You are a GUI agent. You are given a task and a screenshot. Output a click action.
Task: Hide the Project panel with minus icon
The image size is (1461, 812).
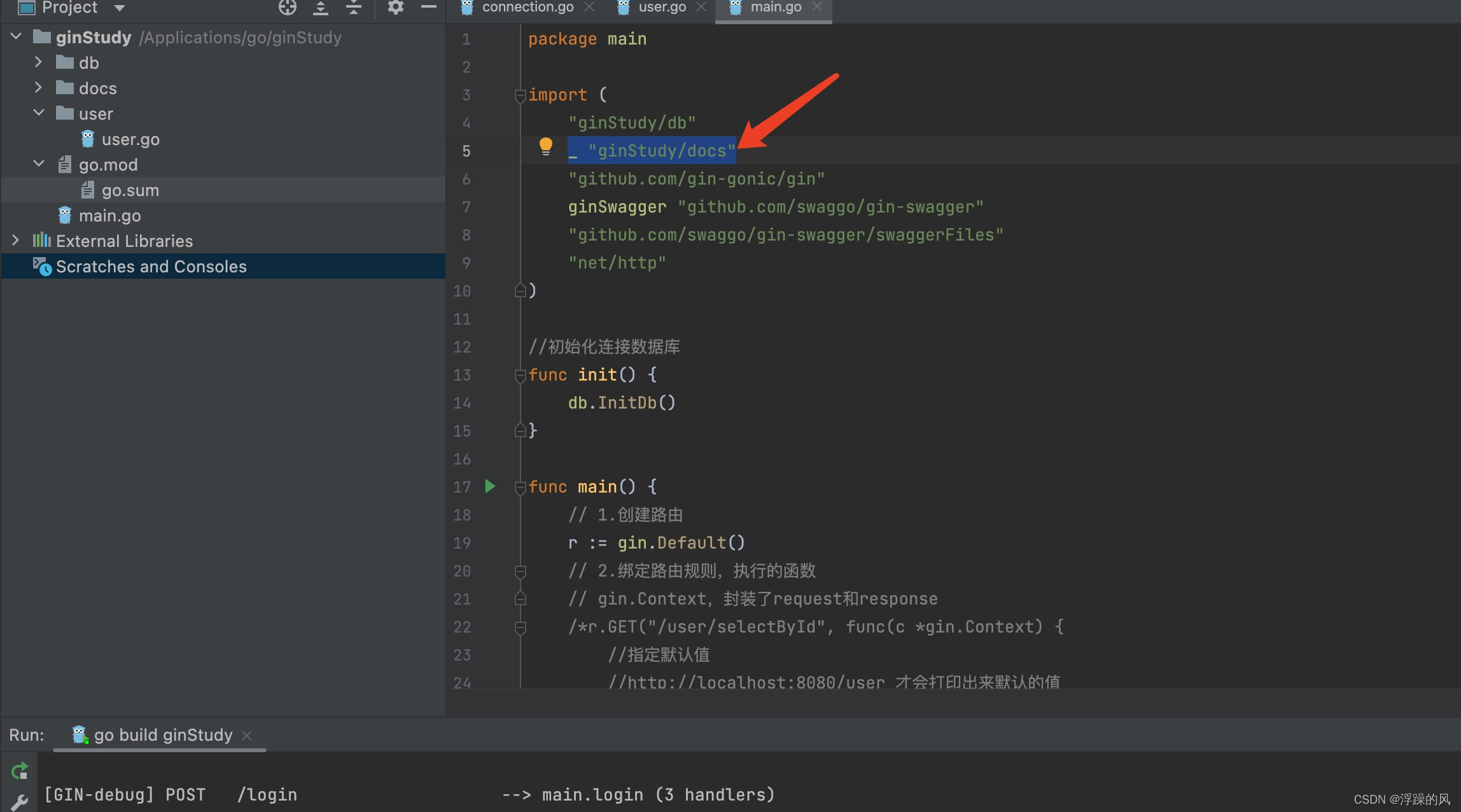429,7
